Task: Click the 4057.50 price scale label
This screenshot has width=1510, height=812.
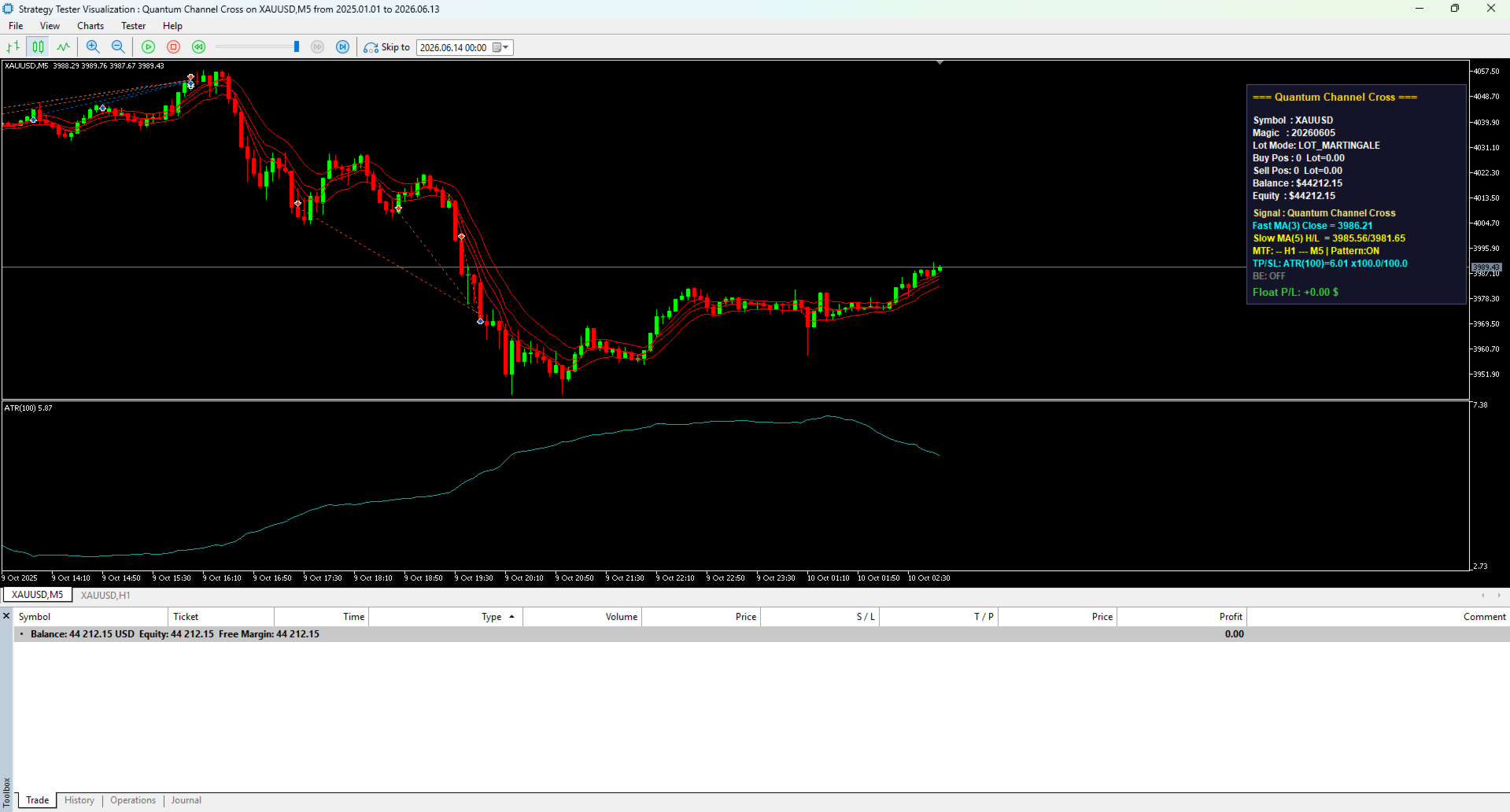Action: 1486,72
